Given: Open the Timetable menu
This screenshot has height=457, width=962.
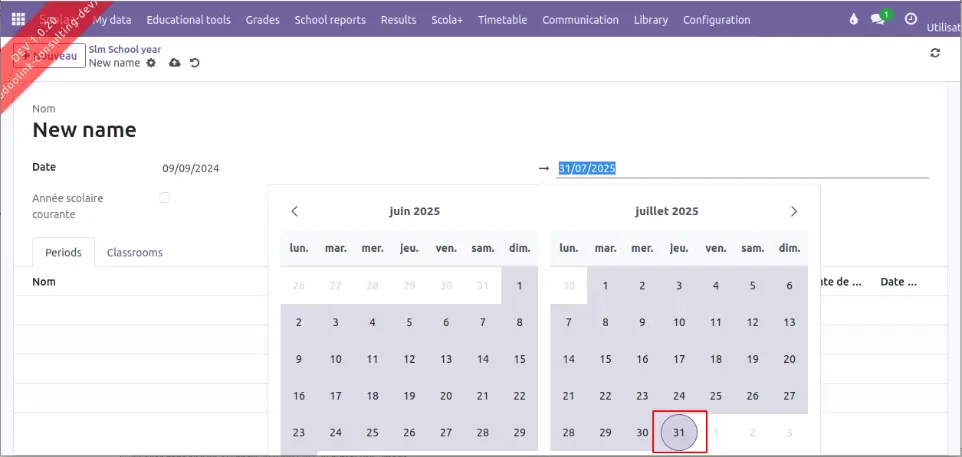Looking at the screenshot, I should pos(502,20).
